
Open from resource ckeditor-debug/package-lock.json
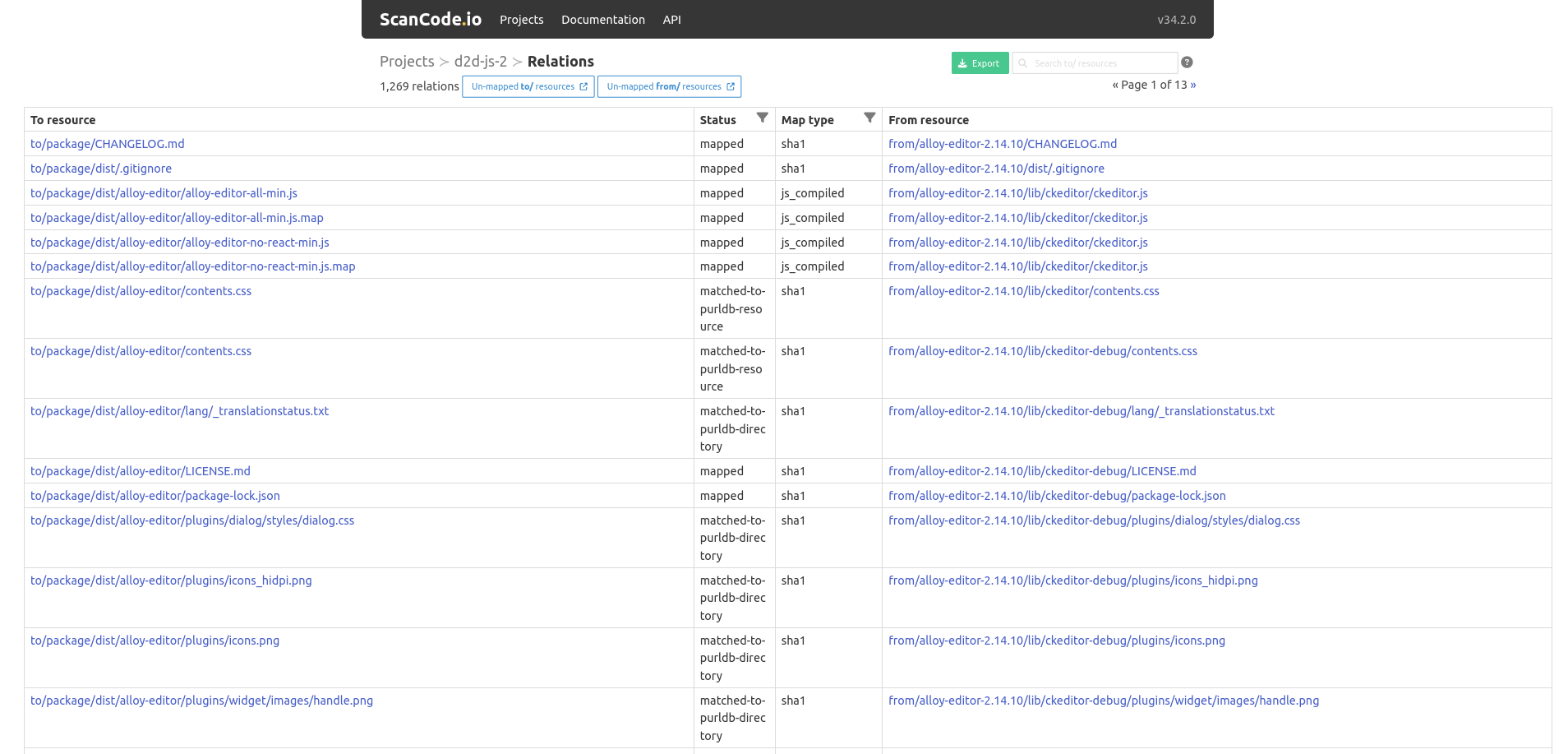(x=1057, y=496)
